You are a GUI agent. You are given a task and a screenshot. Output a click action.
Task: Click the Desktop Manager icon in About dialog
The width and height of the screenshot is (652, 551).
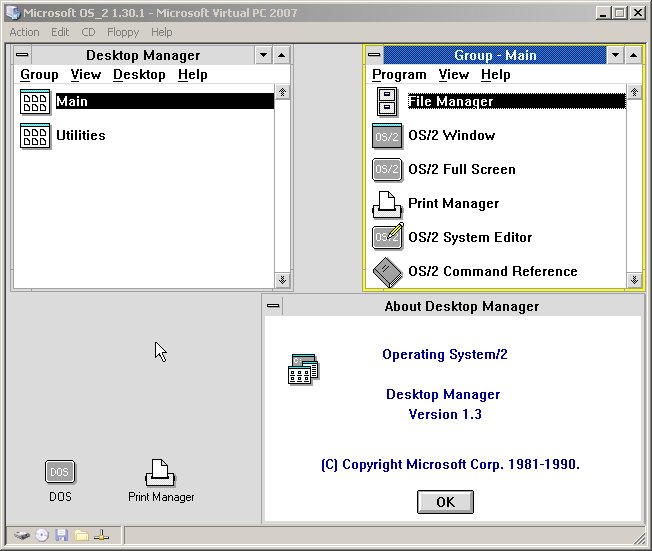(303, 369)
